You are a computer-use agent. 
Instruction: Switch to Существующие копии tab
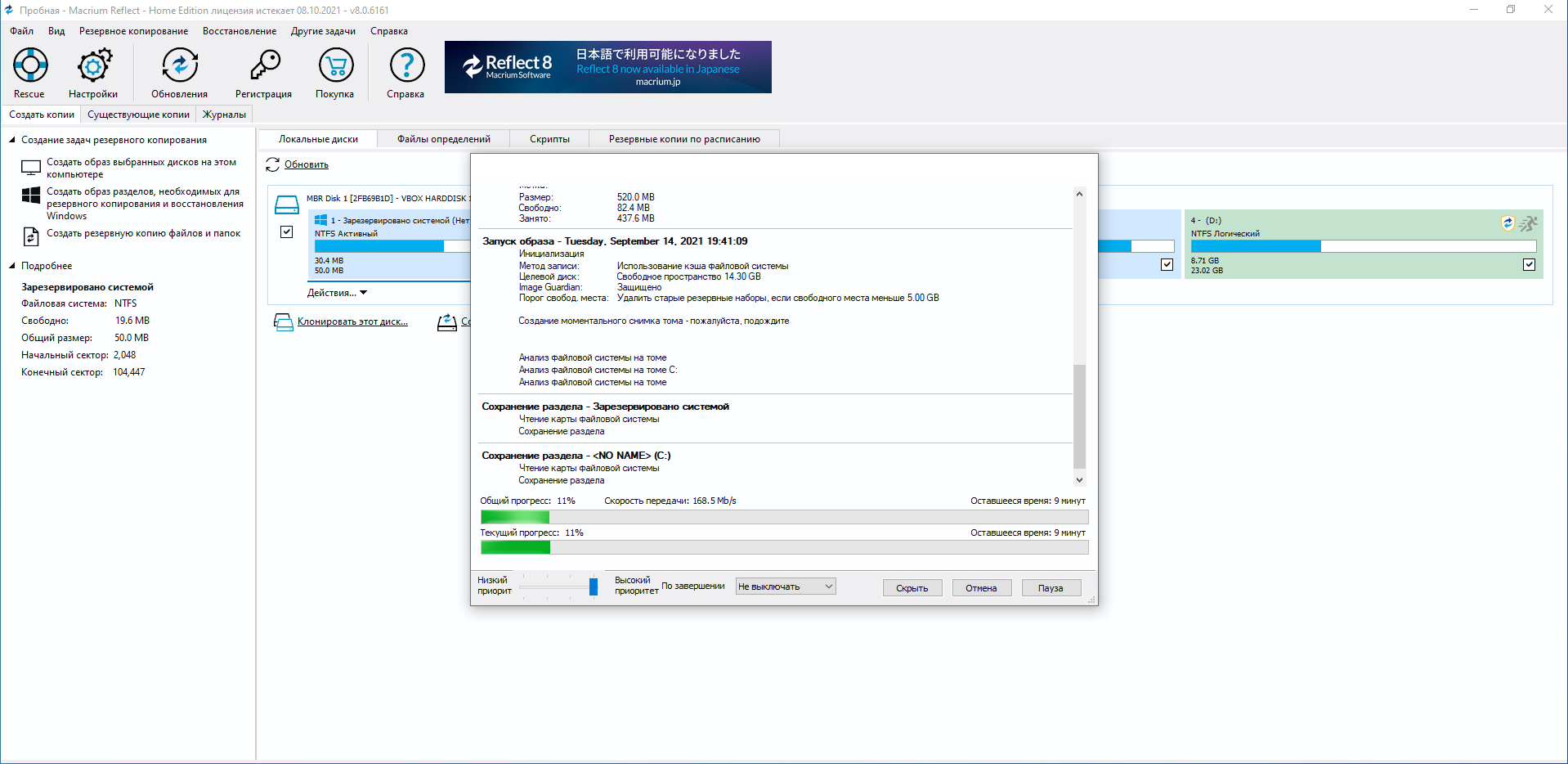[138, 115]
